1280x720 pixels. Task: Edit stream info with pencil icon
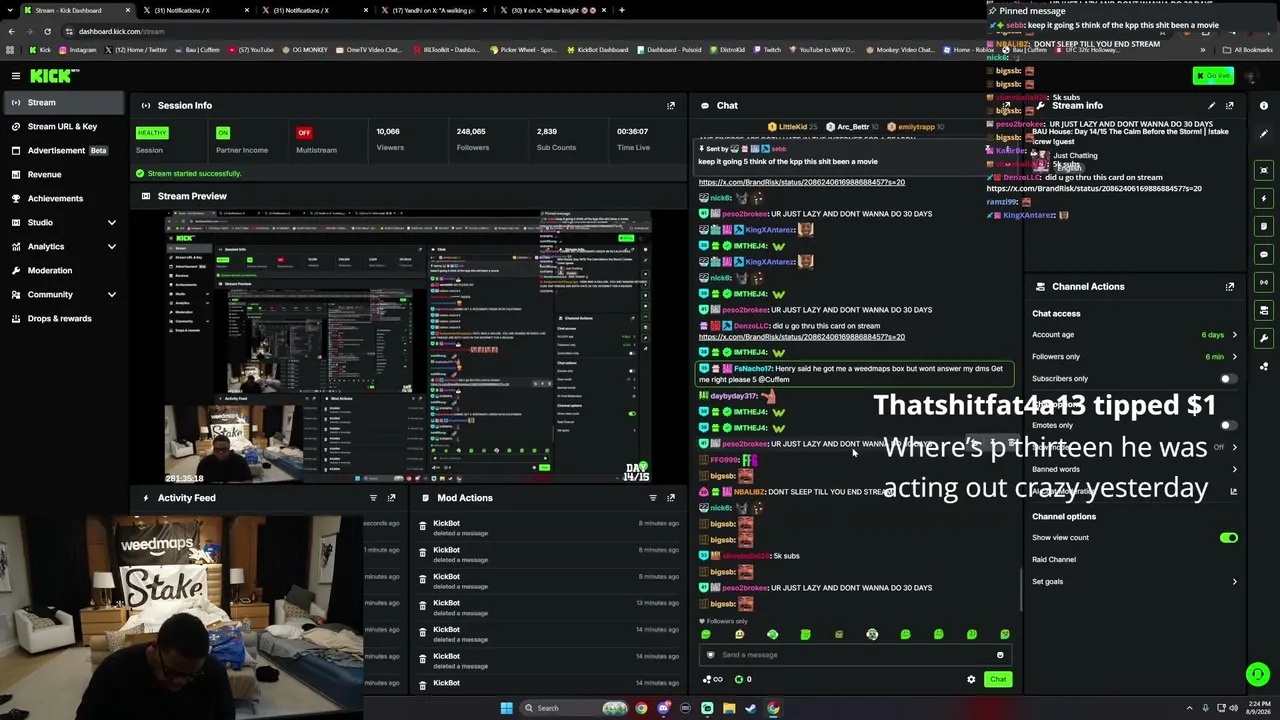1212,105
